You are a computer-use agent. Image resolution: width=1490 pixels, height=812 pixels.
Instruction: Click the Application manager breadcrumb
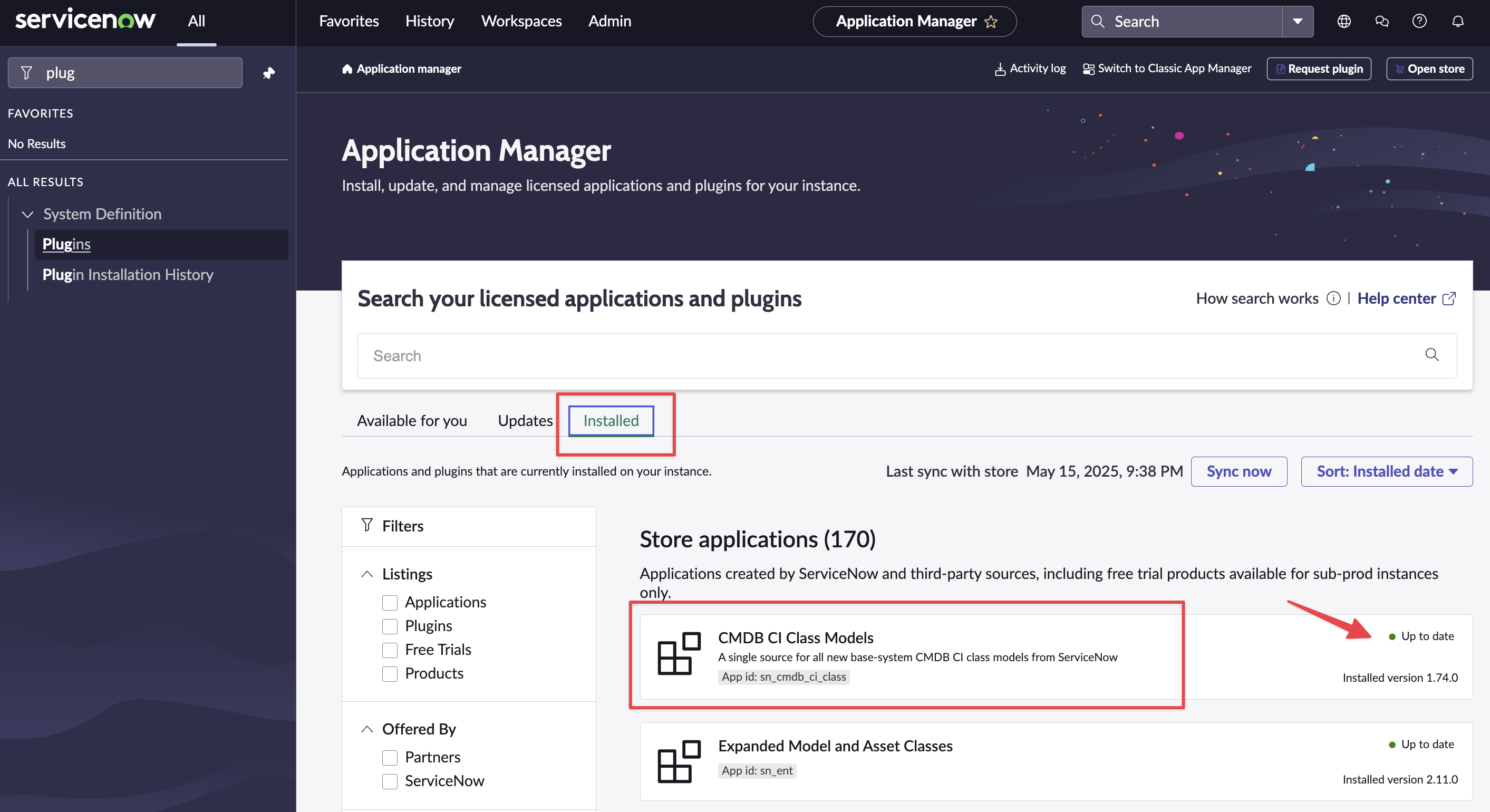[409, 69]
